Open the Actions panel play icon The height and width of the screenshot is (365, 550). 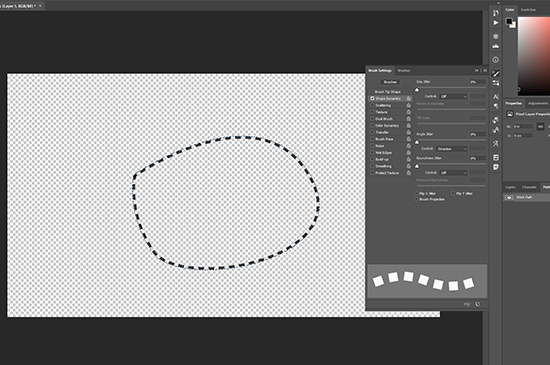pyautogui.click(x=496, y=23)
